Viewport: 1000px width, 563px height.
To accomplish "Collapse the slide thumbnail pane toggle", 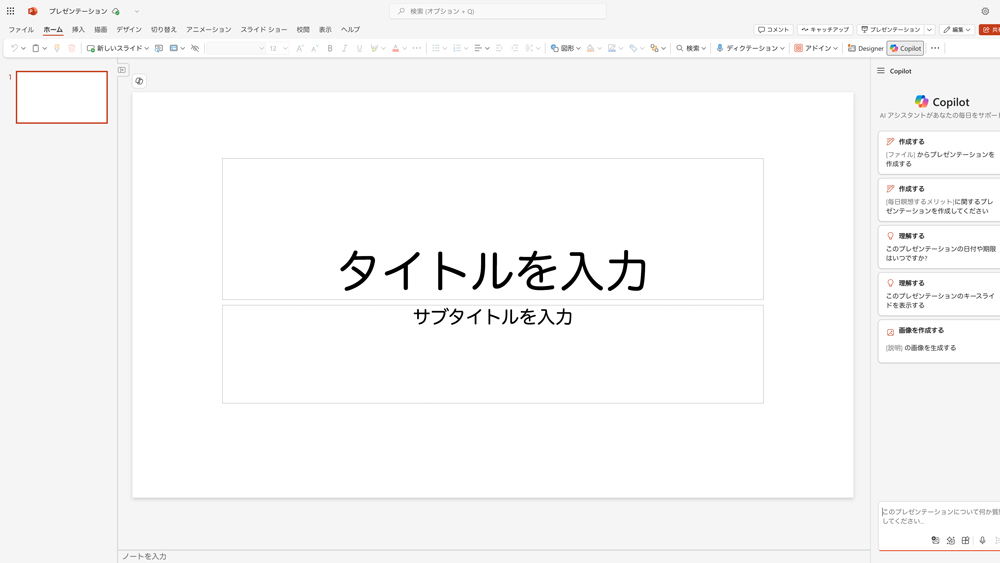I will click(123, 70).
